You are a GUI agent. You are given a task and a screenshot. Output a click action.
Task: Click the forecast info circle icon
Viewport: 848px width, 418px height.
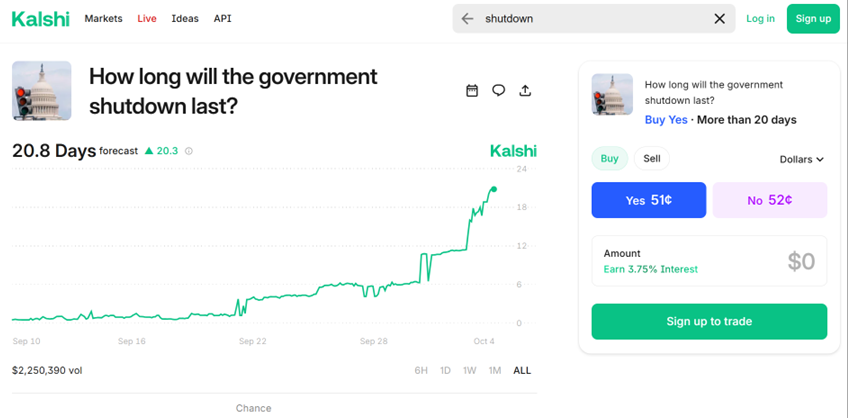tap(189, 152)
